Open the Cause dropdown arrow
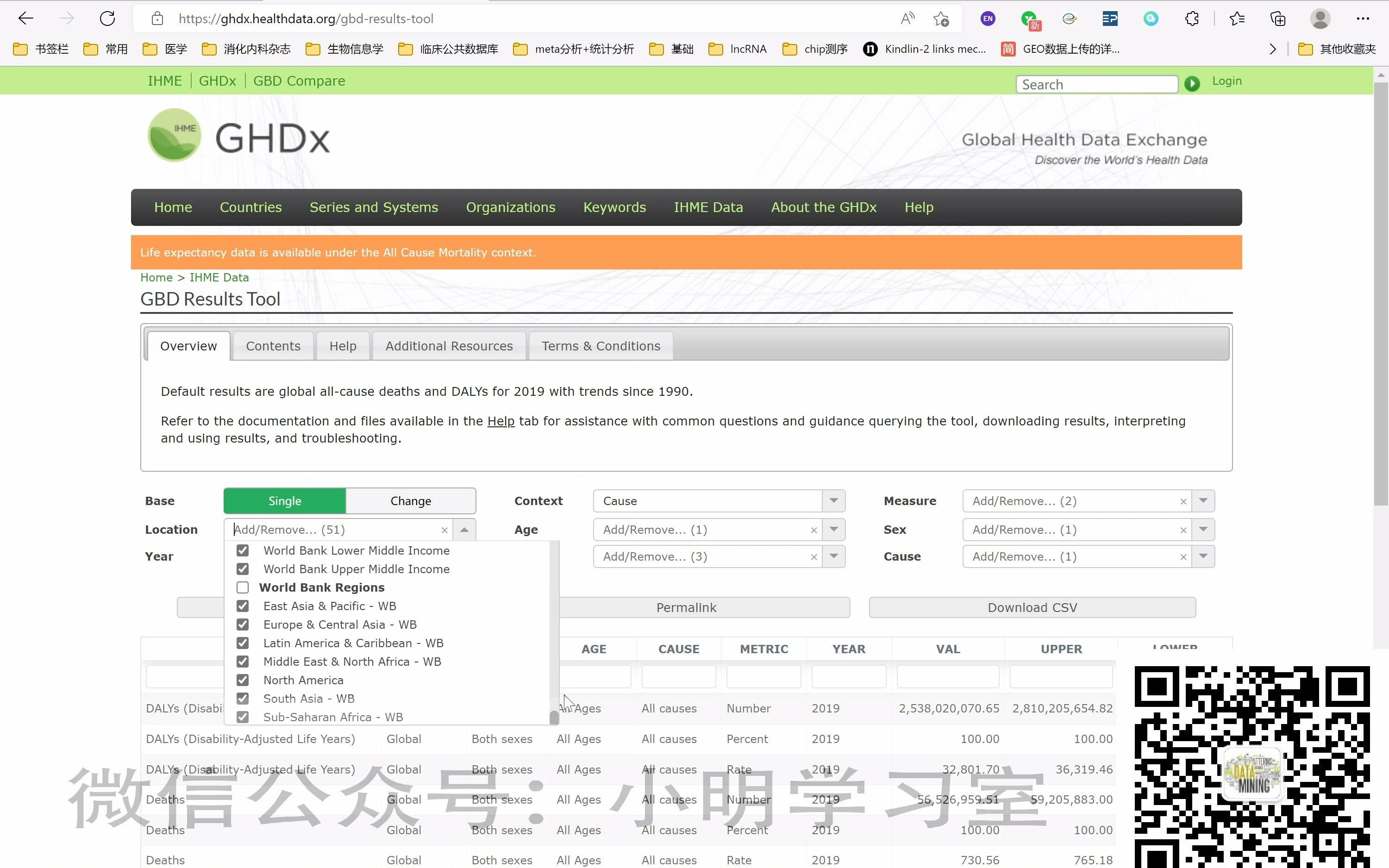Image resolution: width=1389 pixels, height=868 pixels. (1204, 556)
